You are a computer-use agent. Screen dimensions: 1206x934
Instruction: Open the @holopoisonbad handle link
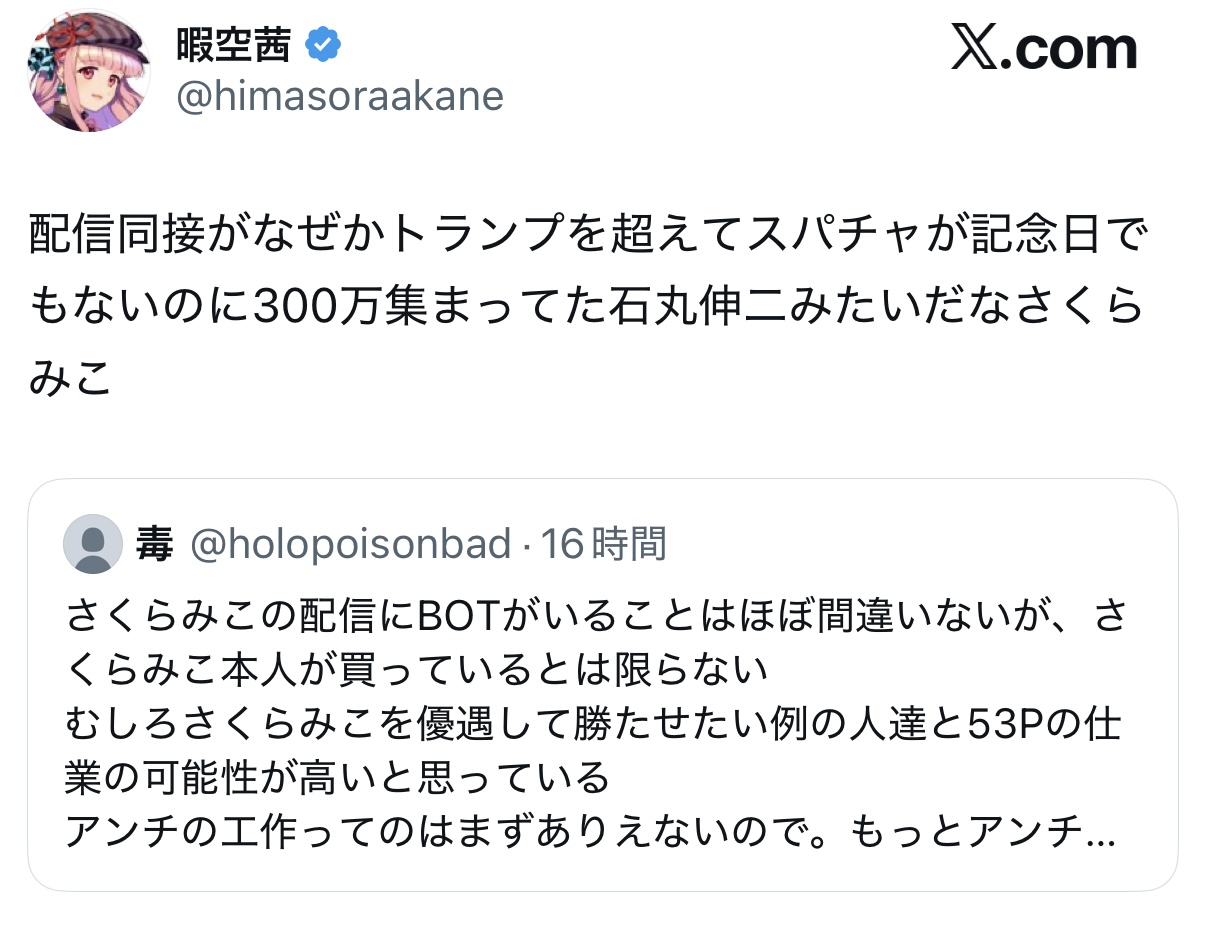350,545
